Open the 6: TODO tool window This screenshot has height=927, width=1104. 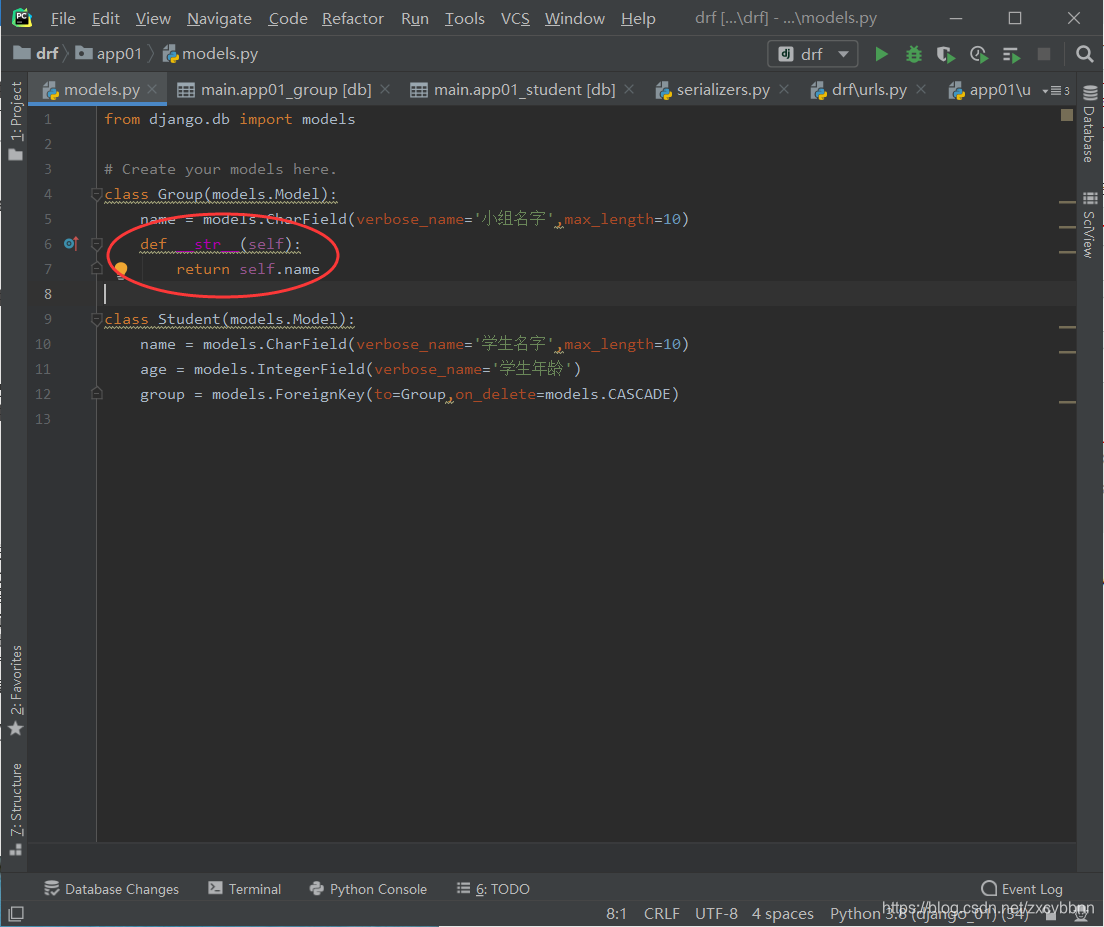(x=493, y=889)
